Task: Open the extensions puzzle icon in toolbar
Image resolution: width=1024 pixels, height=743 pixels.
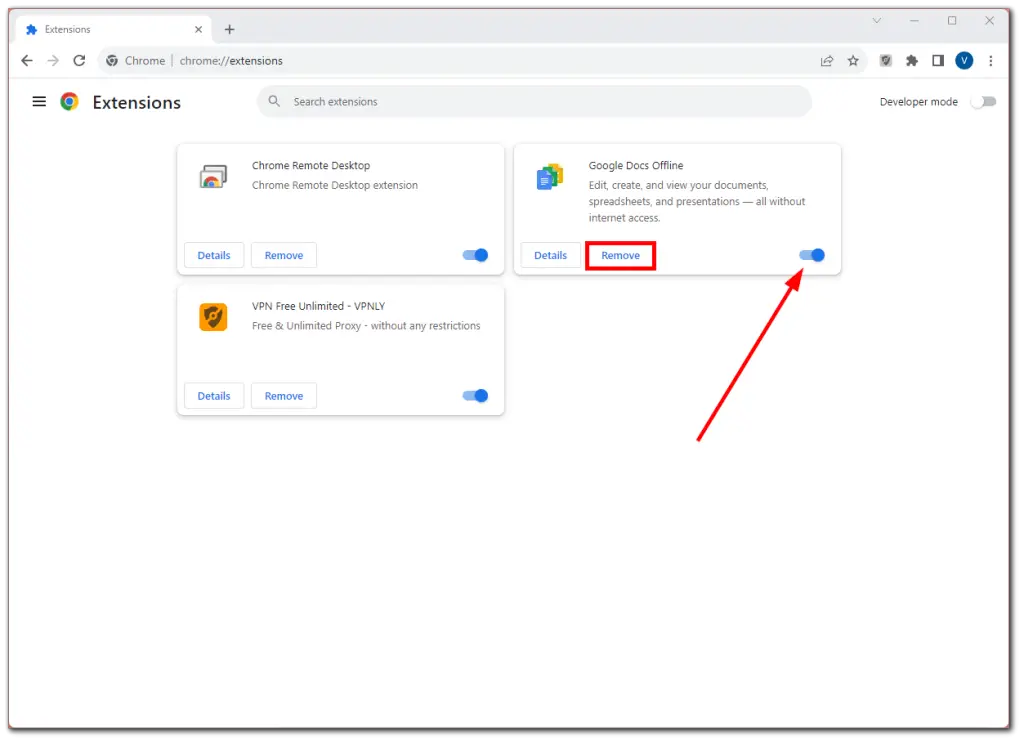Action: (x=911, y=60)
